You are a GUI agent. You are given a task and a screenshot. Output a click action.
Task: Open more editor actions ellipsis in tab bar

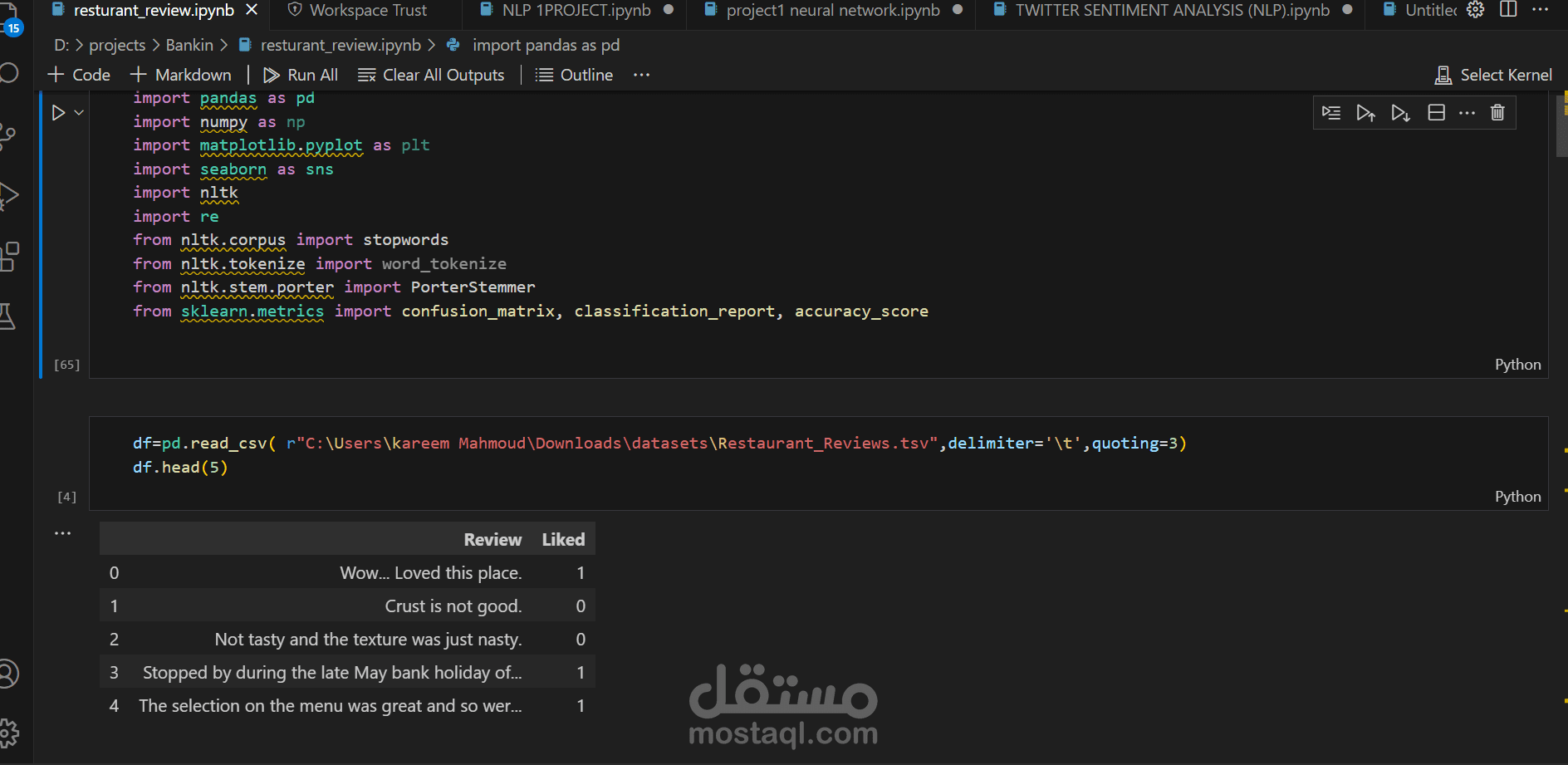pyautogui.click(x=1541, y=10)
